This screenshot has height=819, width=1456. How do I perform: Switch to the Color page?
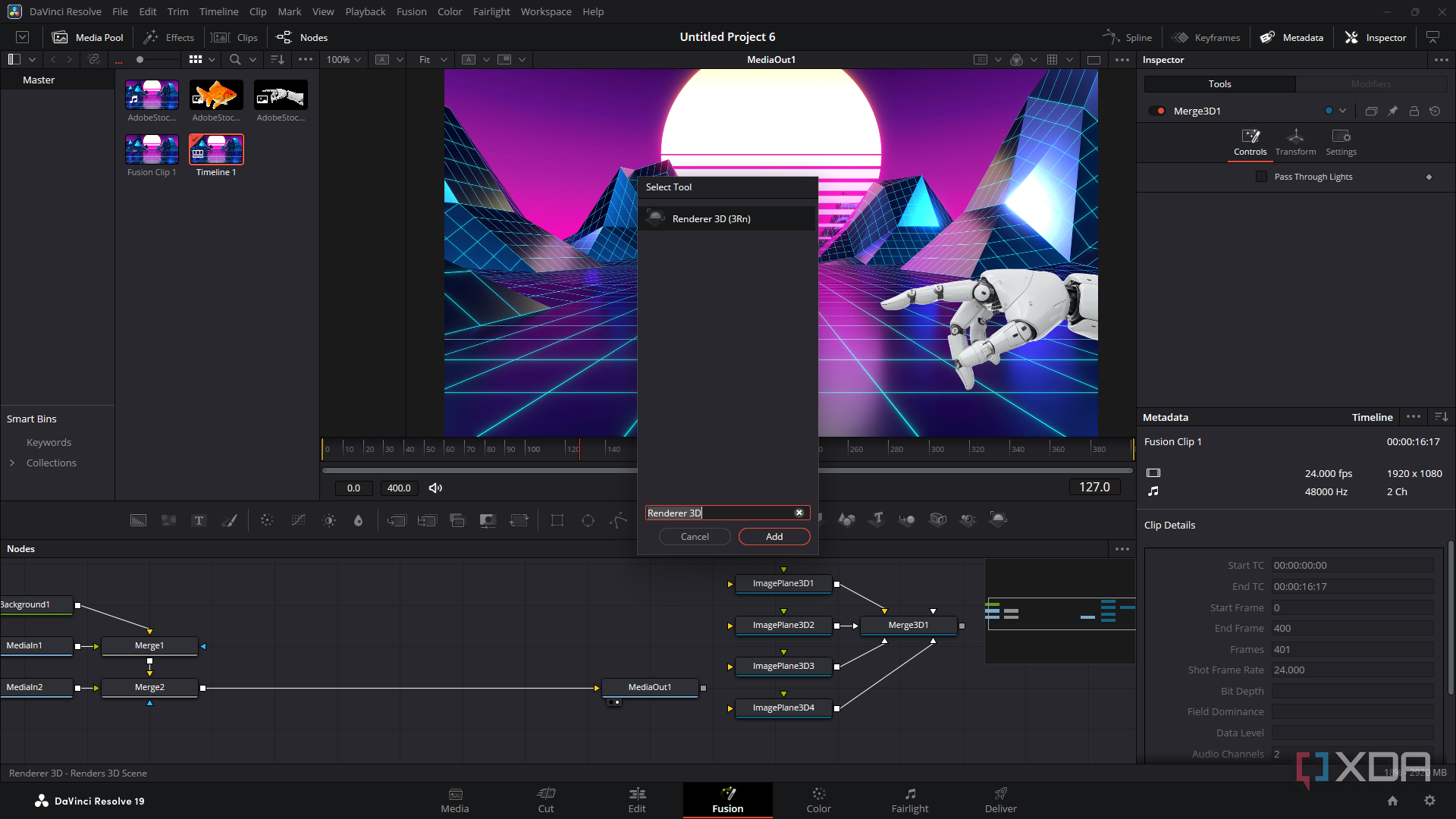click(x=818, y=800)
